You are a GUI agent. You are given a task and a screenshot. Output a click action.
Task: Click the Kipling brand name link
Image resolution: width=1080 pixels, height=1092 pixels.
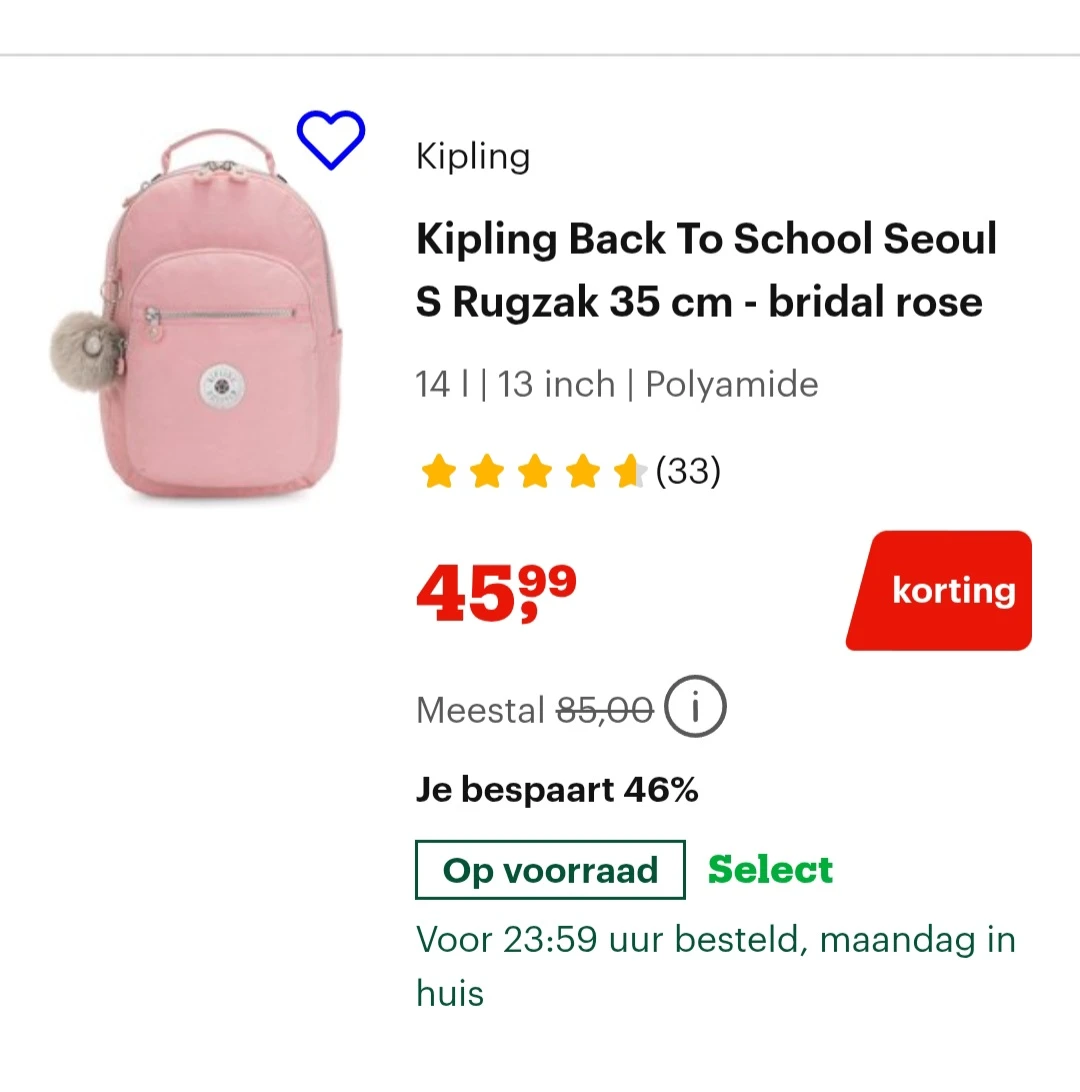click(473, 157)
